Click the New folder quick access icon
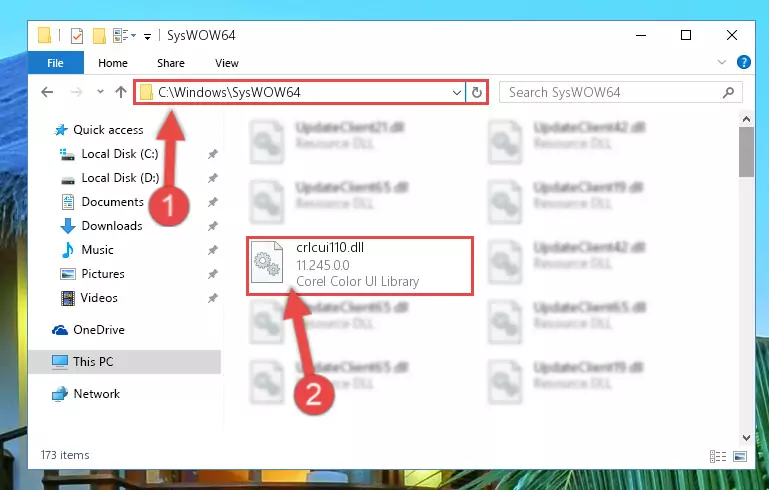This screenshot has height=490, width=769. pos(100,36)
